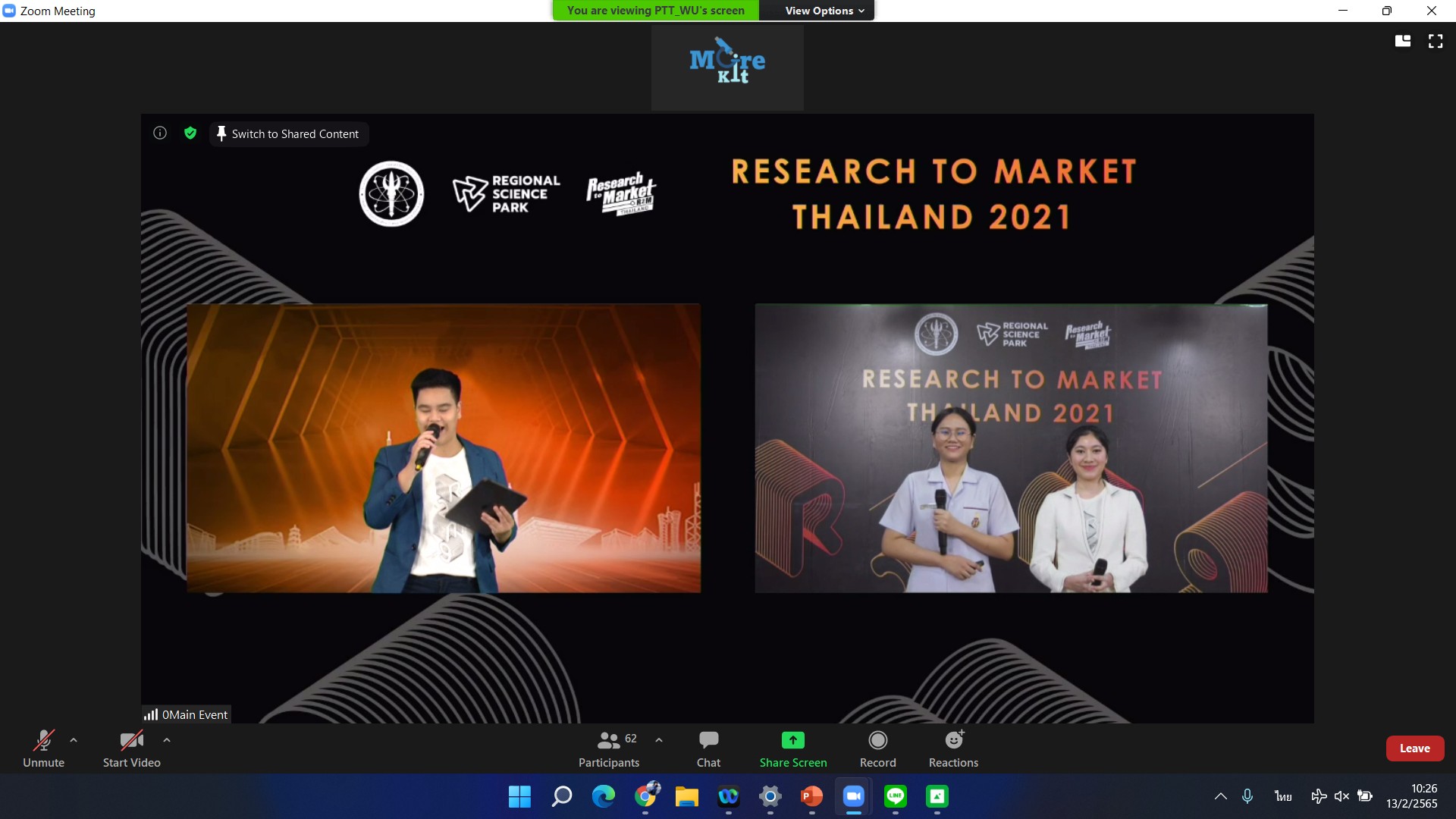
Task: Open the green app icon in taskbar
Action: [x=937, y=796]
